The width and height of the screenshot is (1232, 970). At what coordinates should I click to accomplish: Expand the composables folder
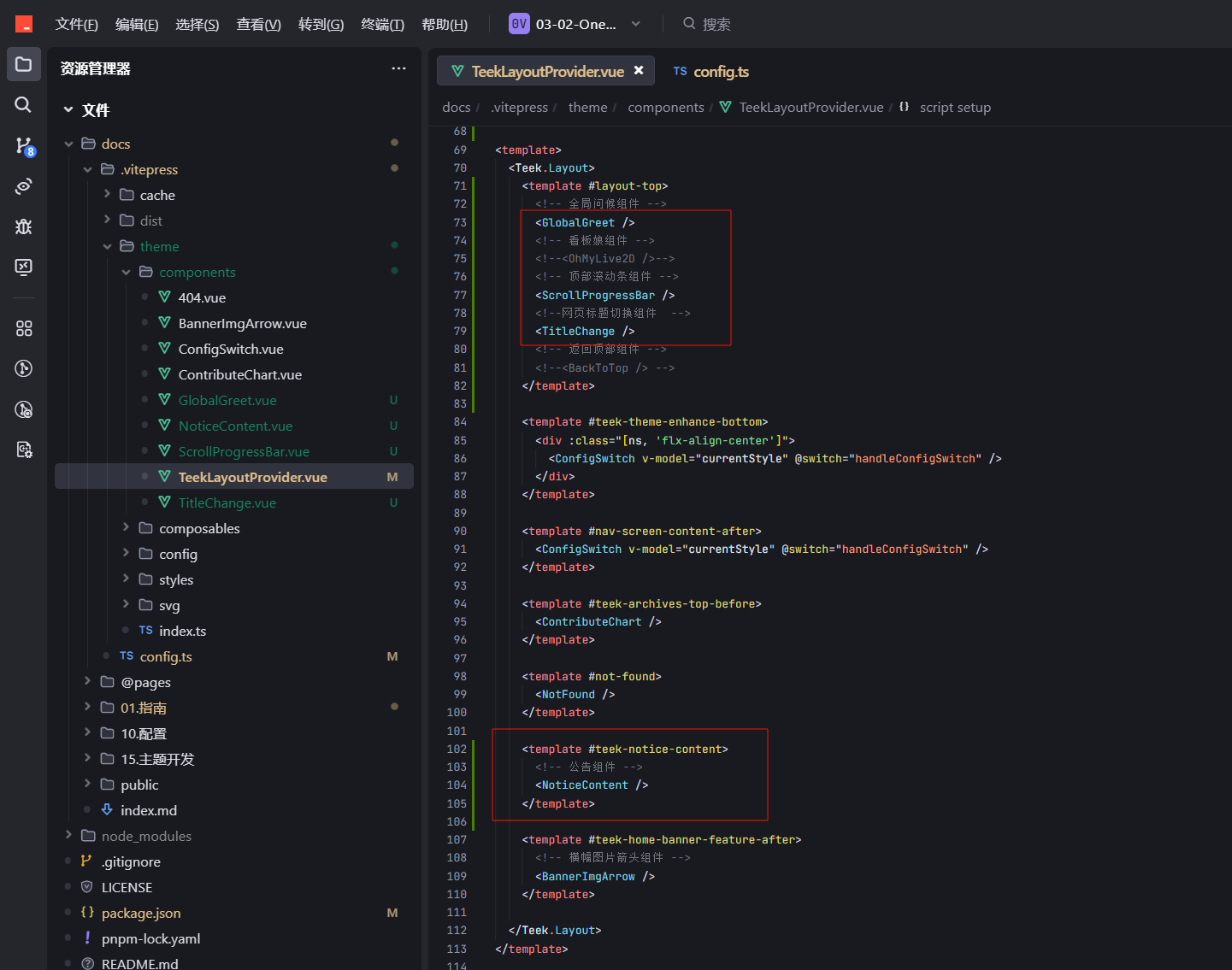pyautogui.click(x=126, y=528)
